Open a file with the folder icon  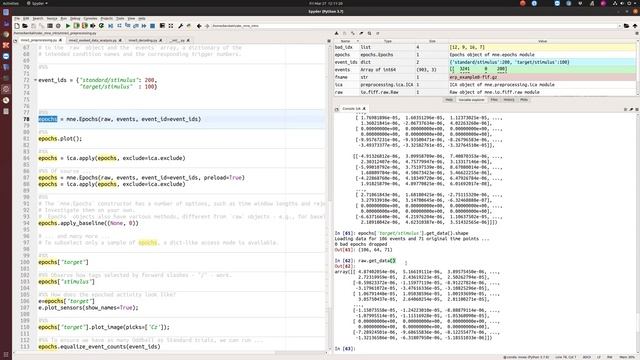[25, 26]
